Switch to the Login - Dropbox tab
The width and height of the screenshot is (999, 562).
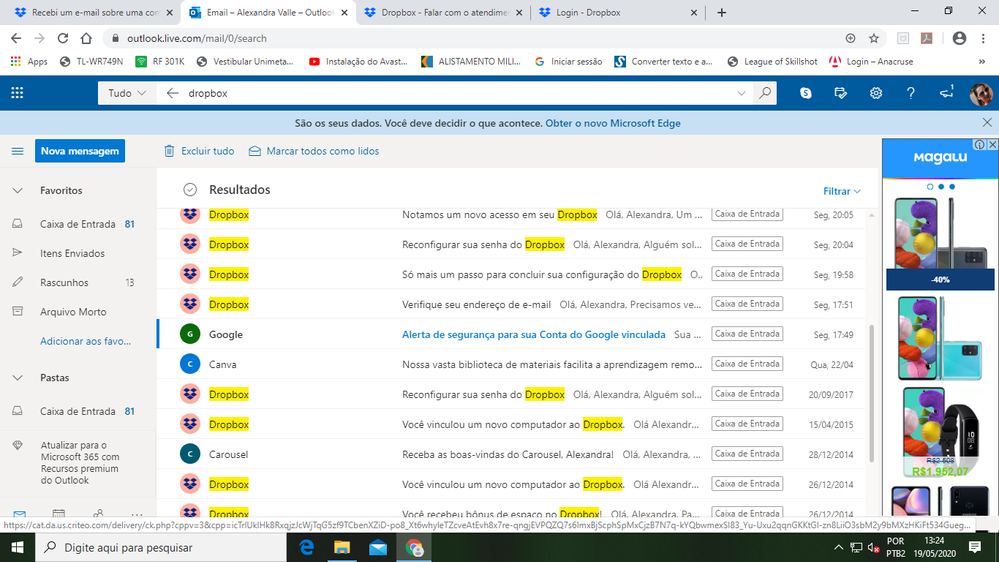click(617, 12)
